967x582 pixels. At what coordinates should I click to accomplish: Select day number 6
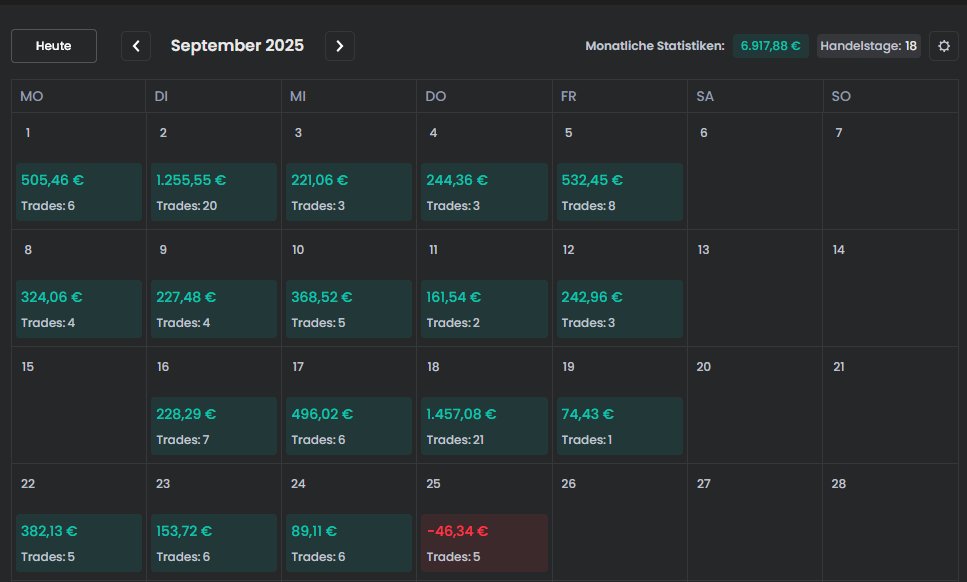pyautogui.click(x=704, y=133)
